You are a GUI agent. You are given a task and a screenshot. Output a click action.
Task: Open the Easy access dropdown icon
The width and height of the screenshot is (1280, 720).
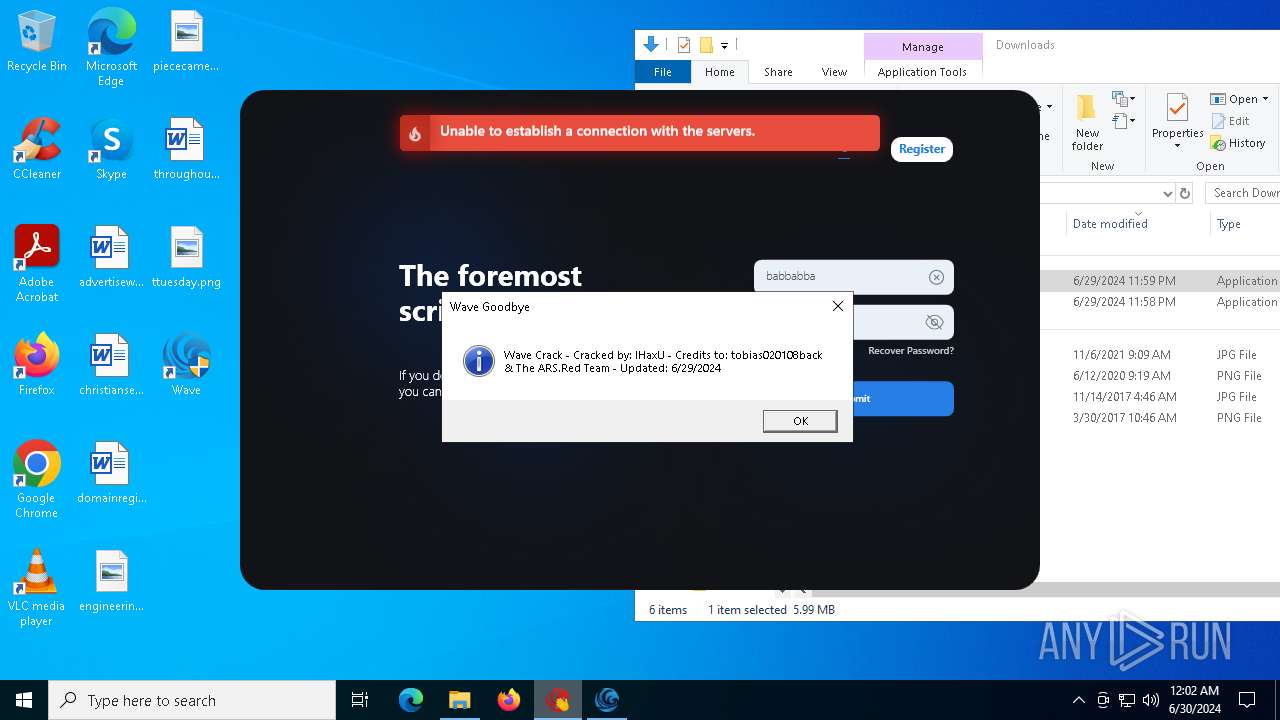click(x=1123, y=121)
